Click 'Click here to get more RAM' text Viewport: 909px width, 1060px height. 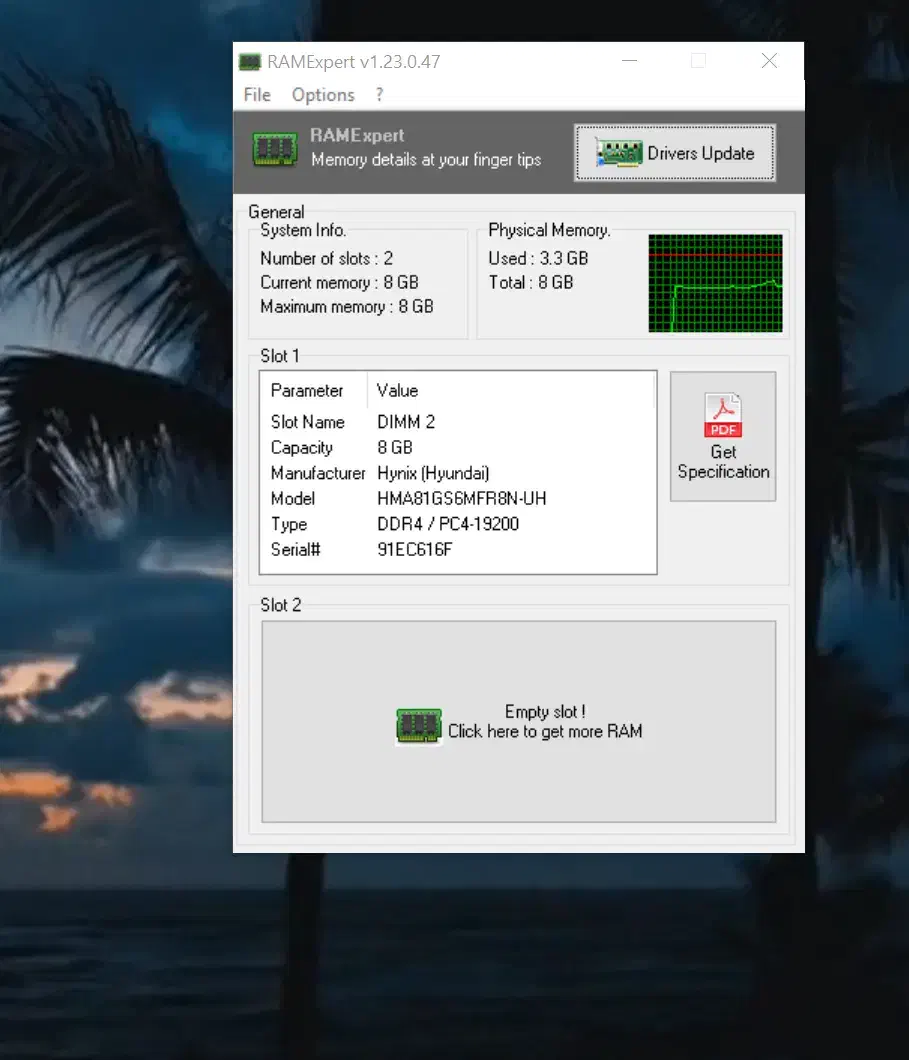click(x=545, y=731)
